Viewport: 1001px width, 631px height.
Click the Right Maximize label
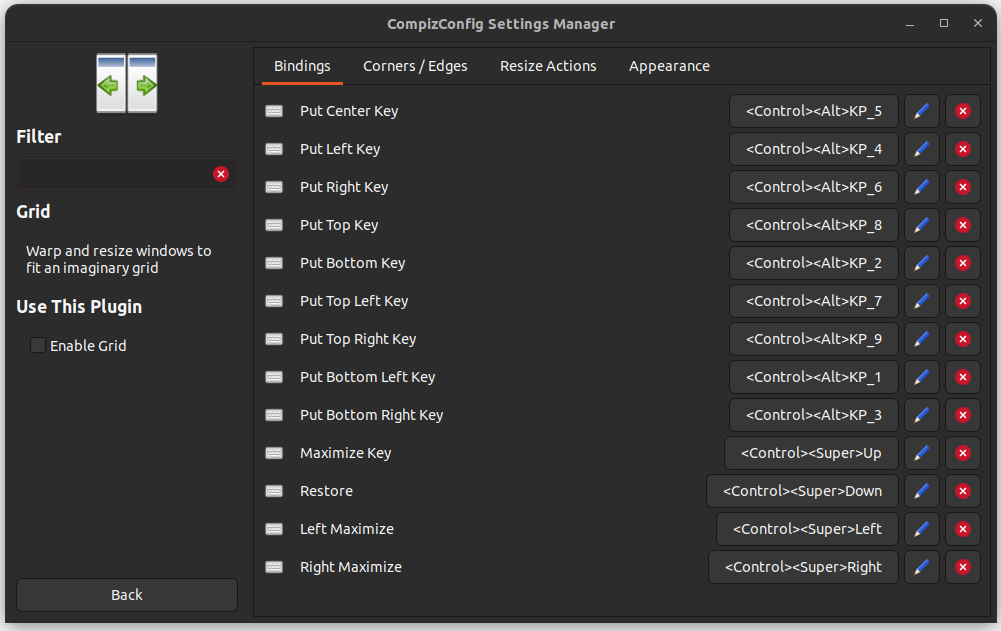tap(351, 567)
